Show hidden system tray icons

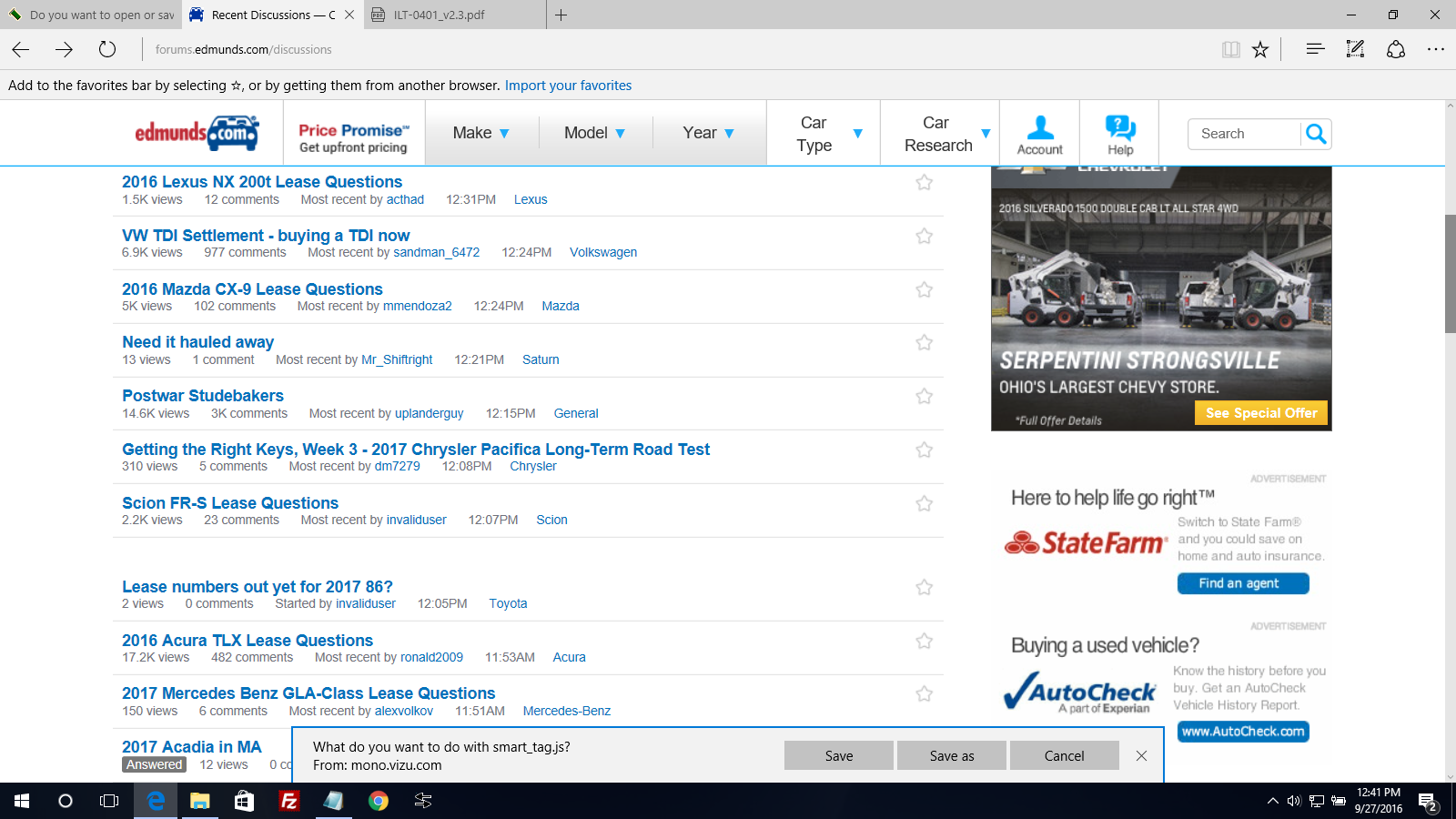[x=1272, y=802]
